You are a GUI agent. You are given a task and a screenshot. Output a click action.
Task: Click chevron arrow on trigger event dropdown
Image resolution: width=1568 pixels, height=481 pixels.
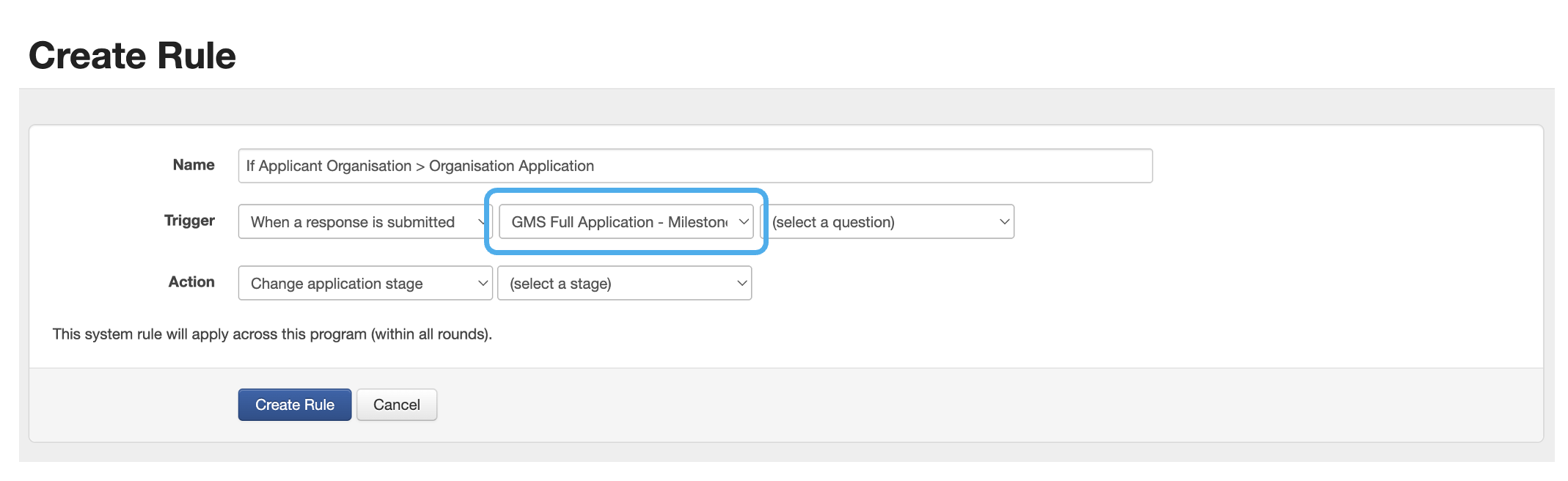(482, 221)
